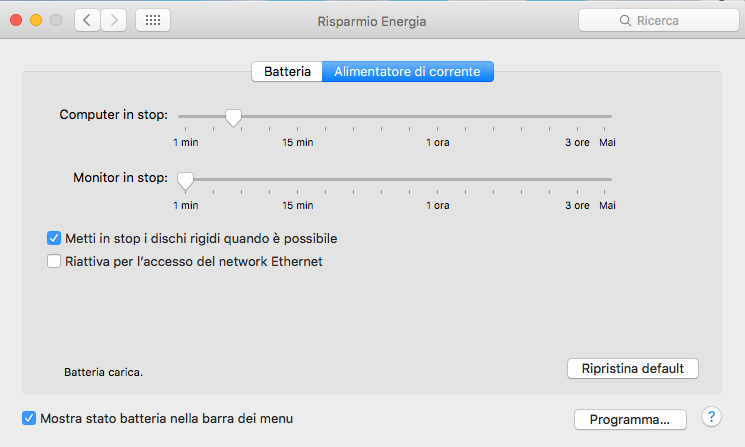Click the forward navigation arrow
The image size is (745, 447).
click(114, 20)
